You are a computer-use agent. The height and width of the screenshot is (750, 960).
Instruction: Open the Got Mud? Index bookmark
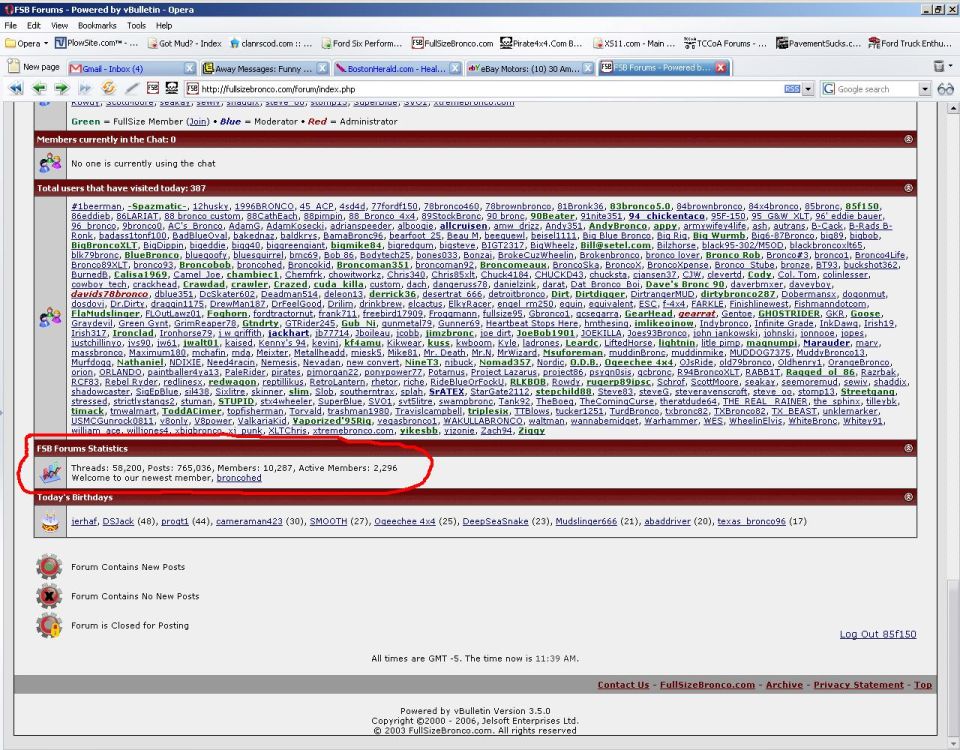click(184, 43)
